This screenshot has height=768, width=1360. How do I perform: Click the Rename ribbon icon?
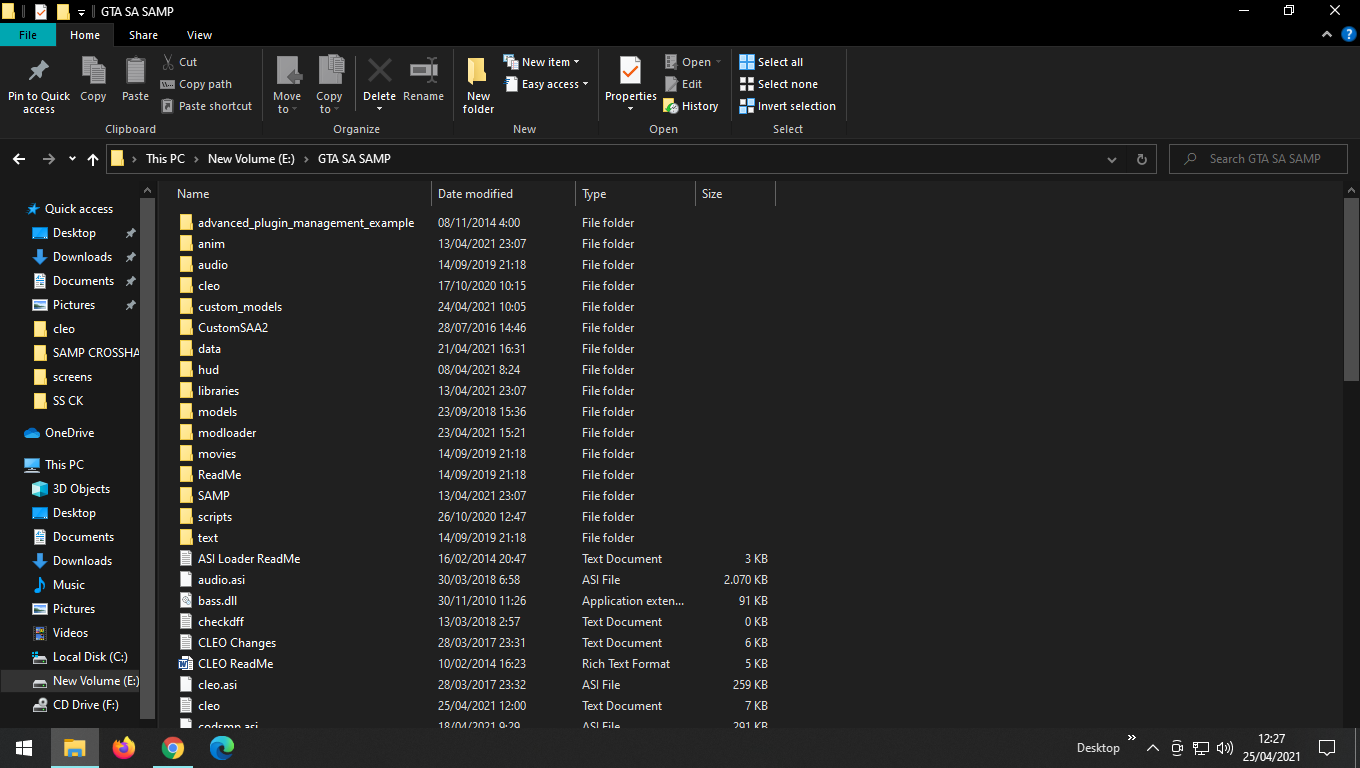(423, 80)
